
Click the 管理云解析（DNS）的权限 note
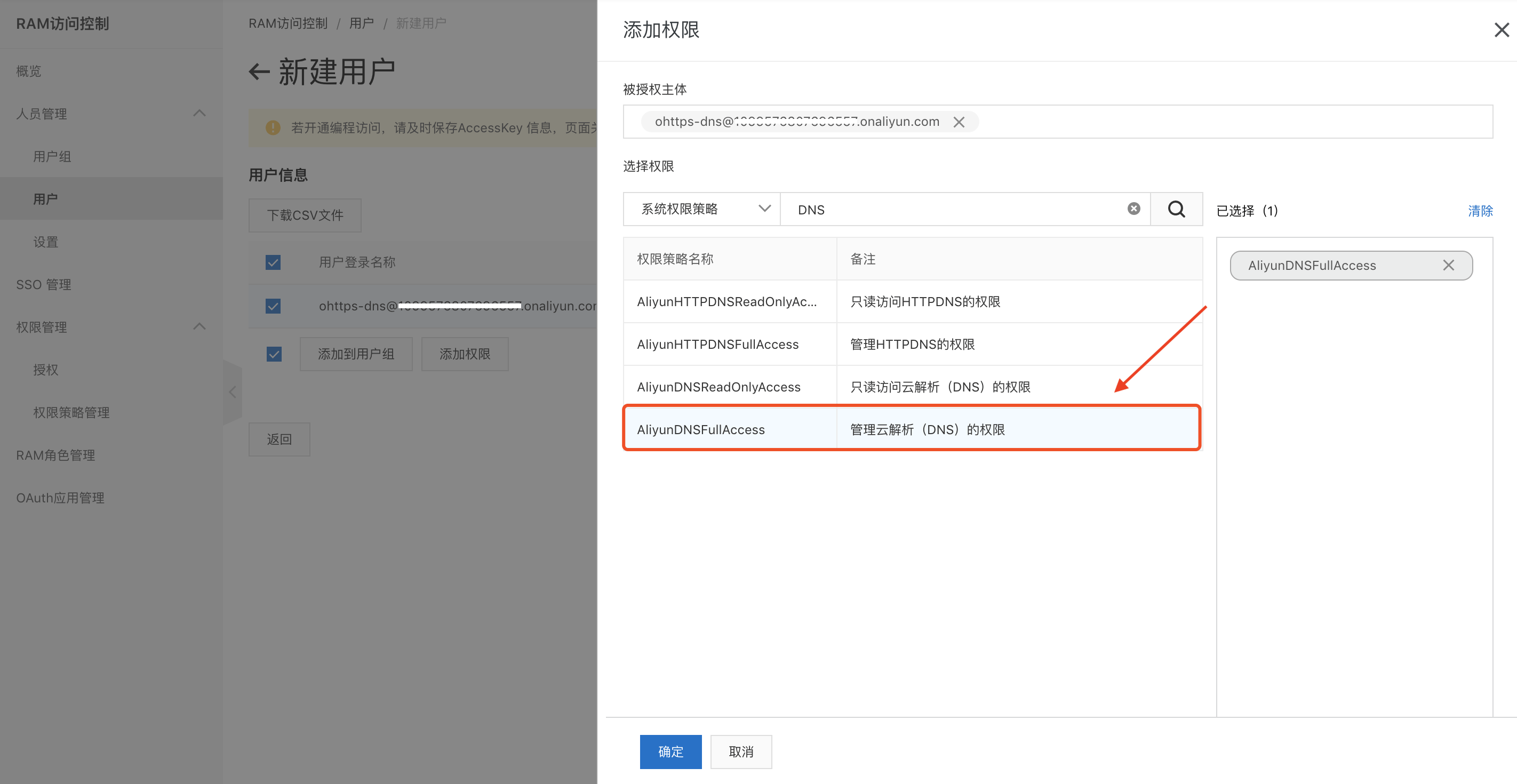pyautogui.click(x=928, y=429)
